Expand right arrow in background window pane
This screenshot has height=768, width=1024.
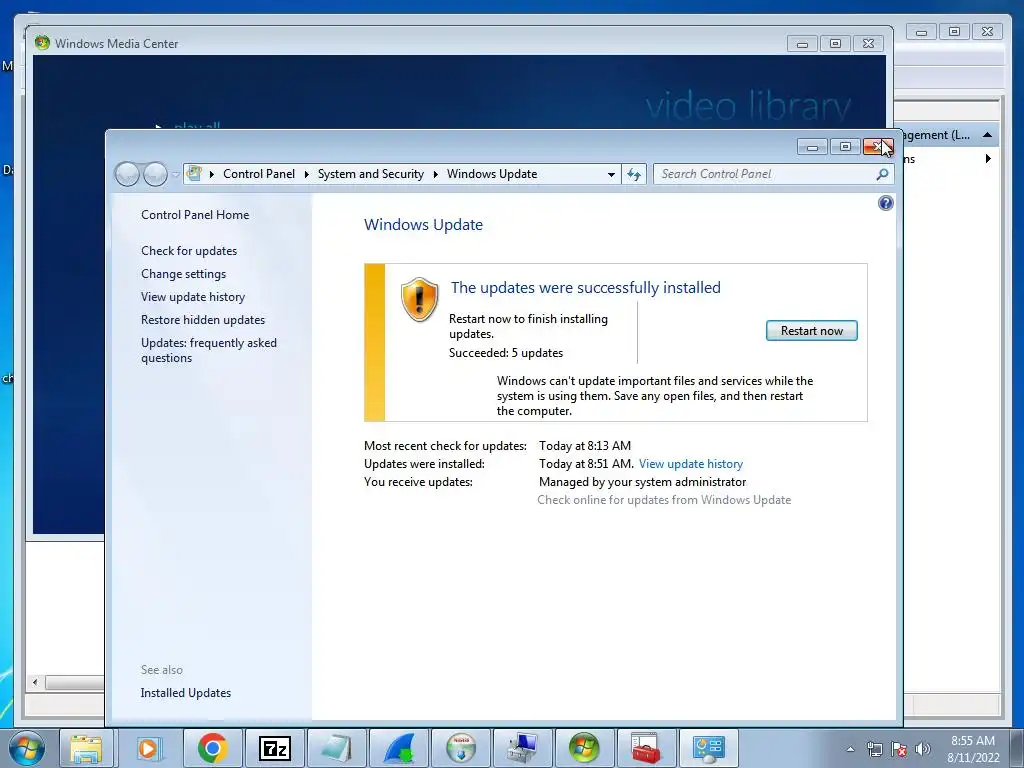(988, 159)
